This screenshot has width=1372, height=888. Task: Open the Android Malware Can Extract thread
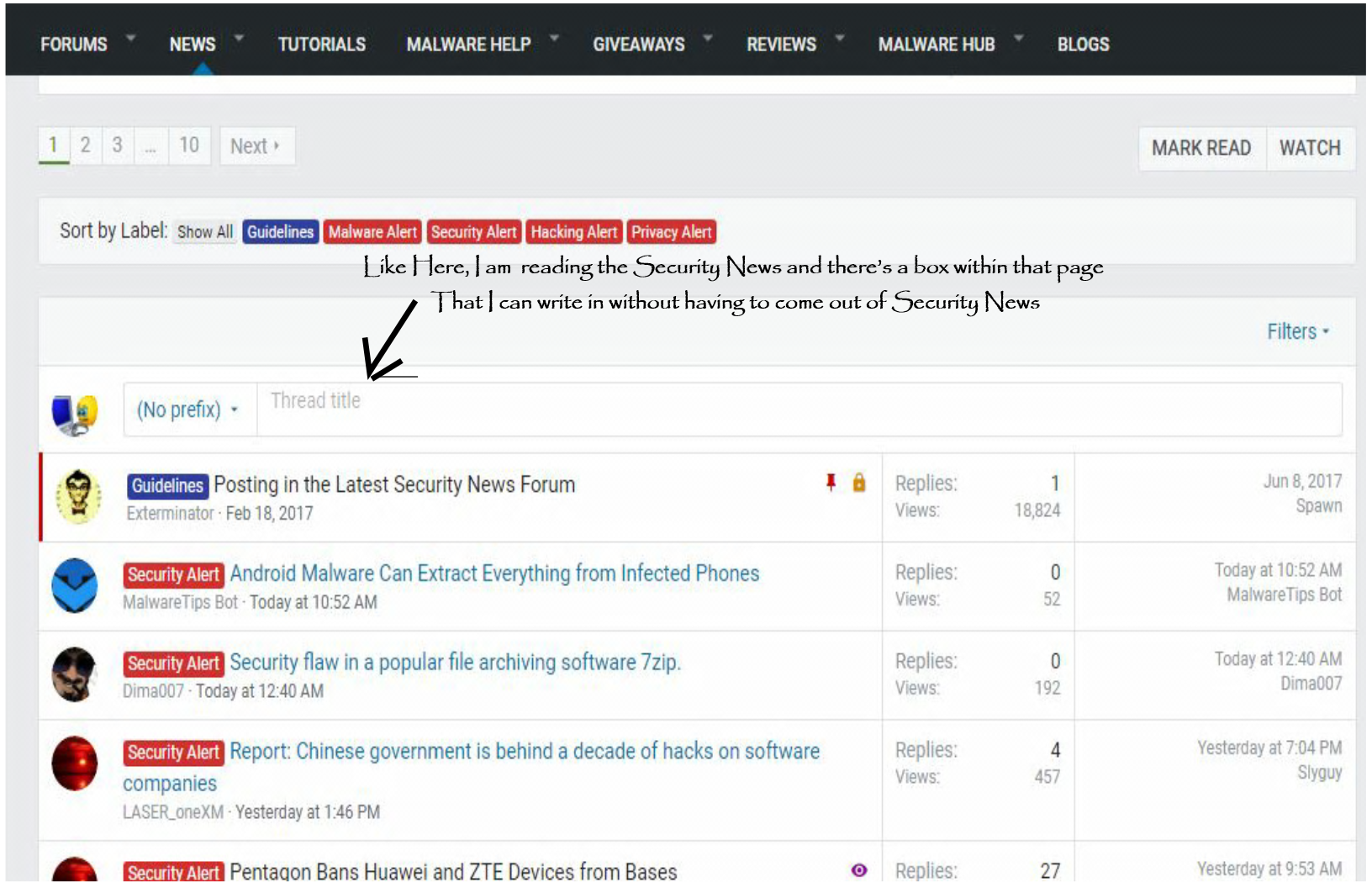tap(494, 573)
